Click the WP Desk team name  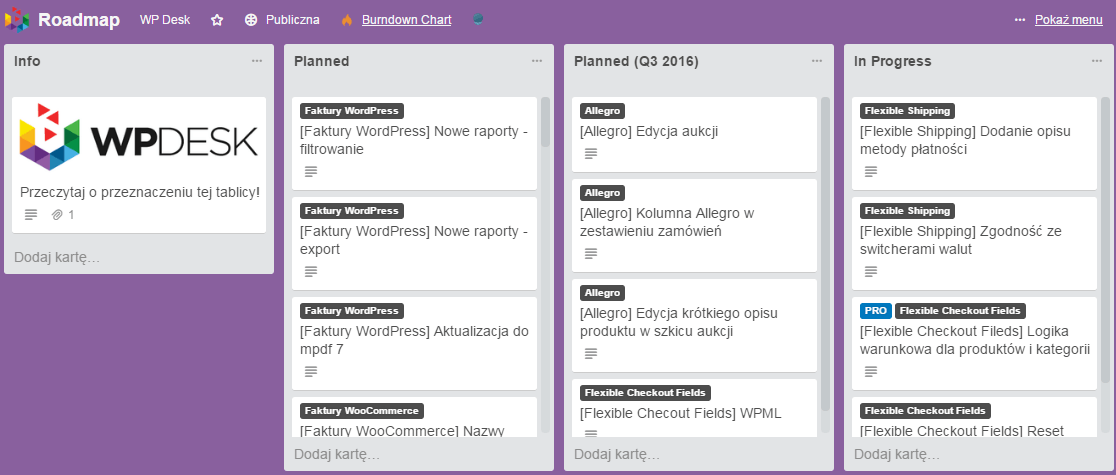tap(165, 20)
